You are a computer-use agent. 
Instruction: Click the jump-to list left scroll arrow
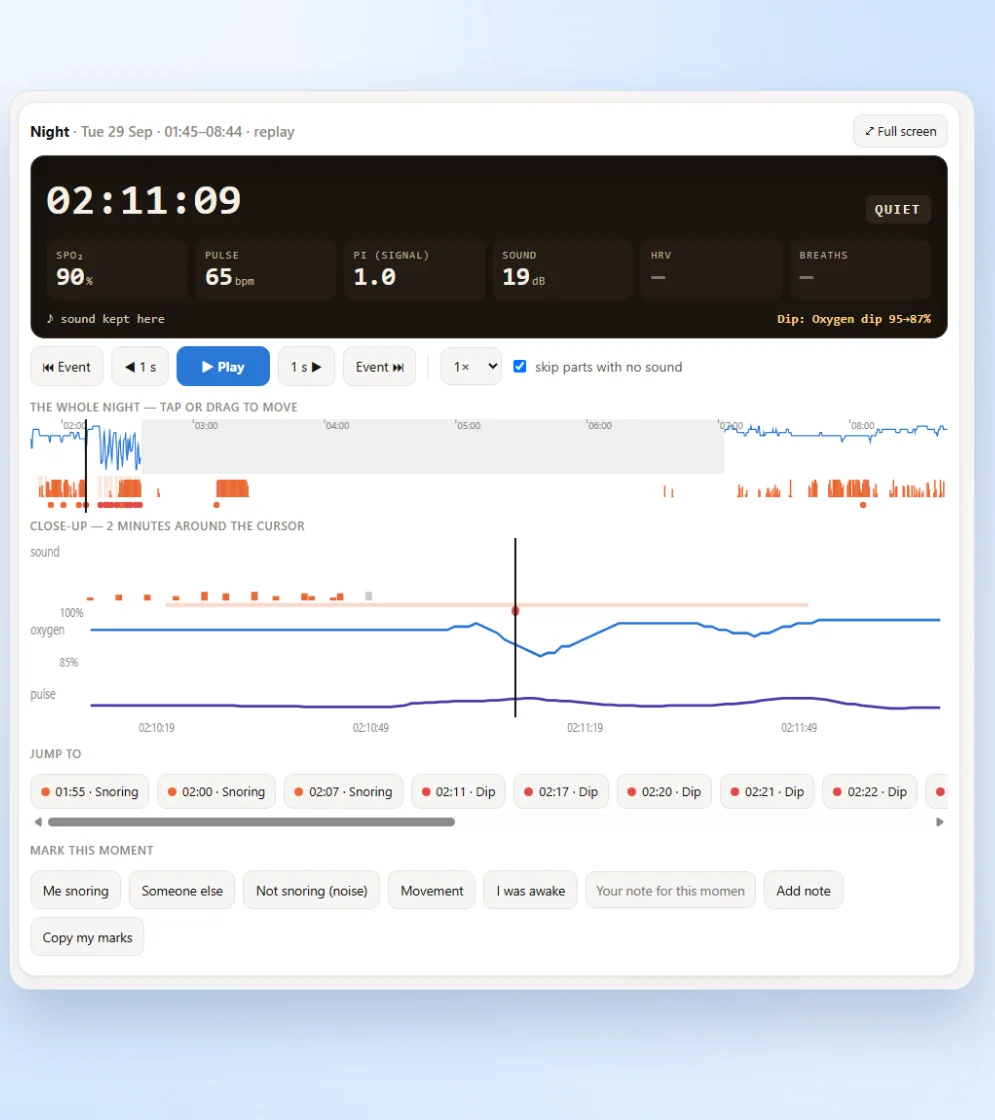(x=38, y=822)
